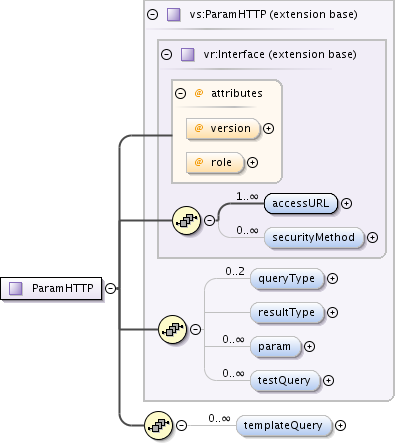The image size is (396, 445).
Task: Select the resultType element node
Action: tap(287, 313)
